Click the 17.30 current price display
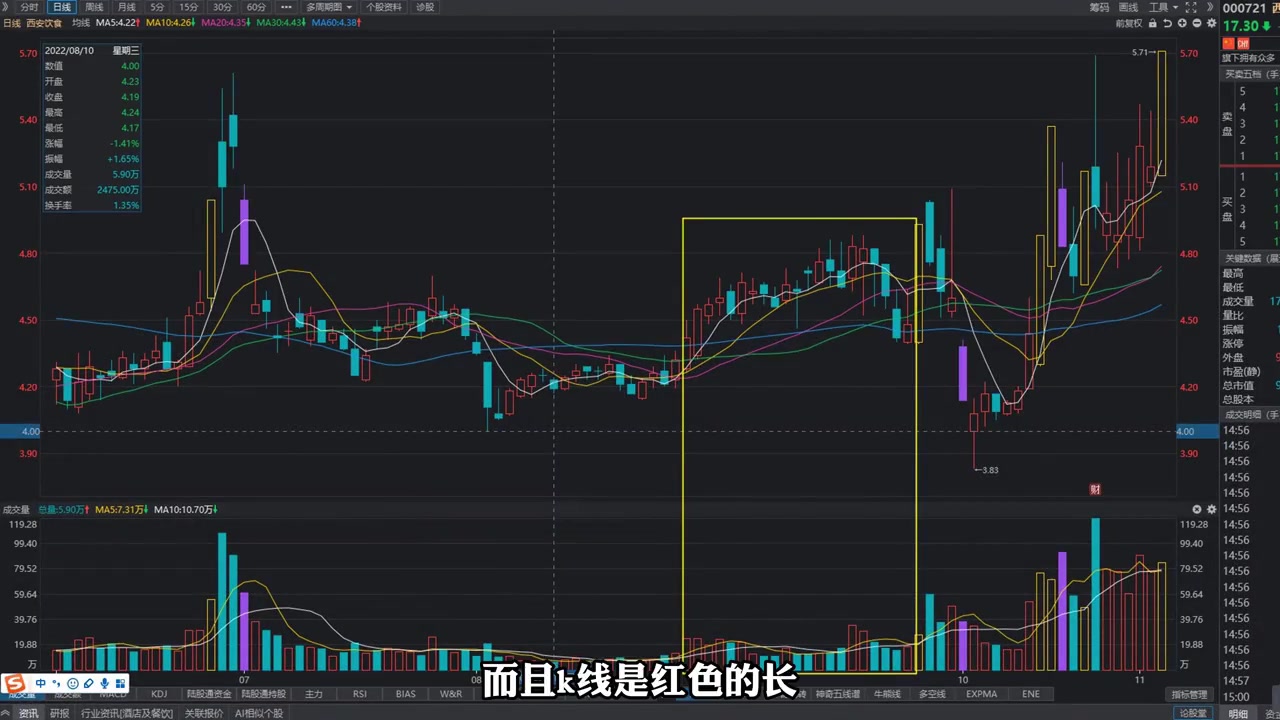The width and height of the screenshot is (1280, 720). pos(1241,26)
